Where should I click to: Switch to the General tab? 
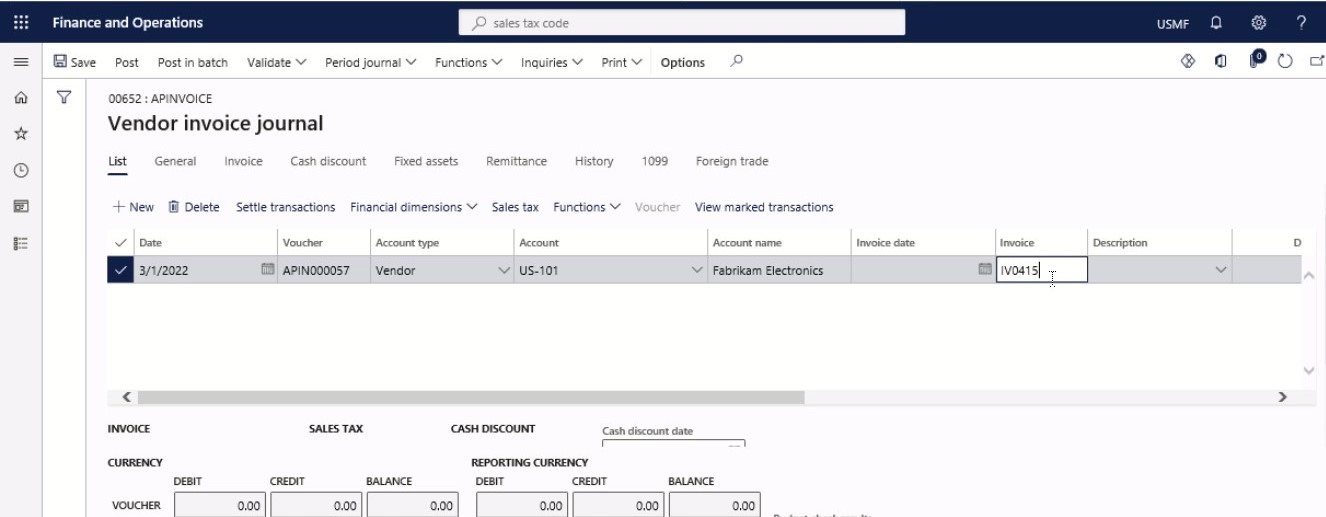(175, 161)
